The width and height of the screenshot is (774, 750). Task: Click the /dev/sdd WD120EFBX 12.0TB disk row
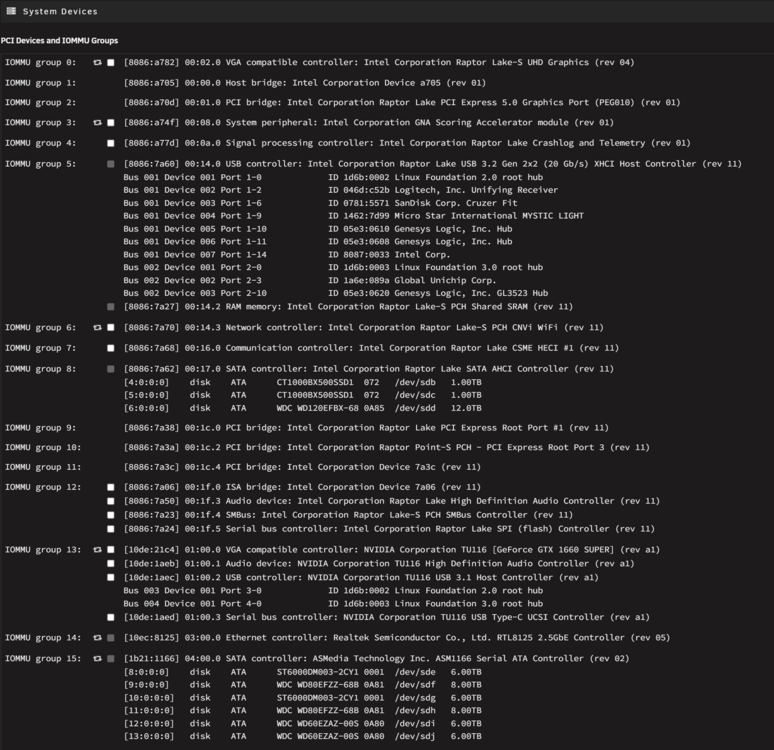(x=303, y=408)
